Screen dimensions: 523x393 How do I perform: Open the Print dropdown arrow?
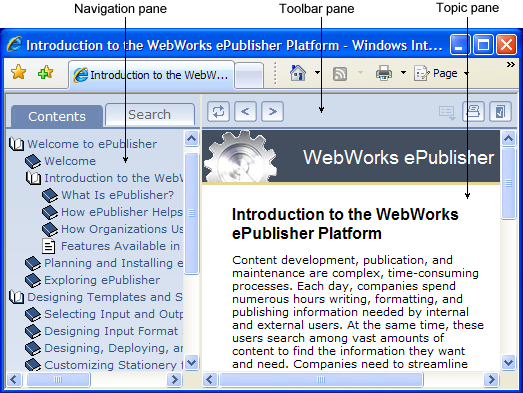click(403, 72)
